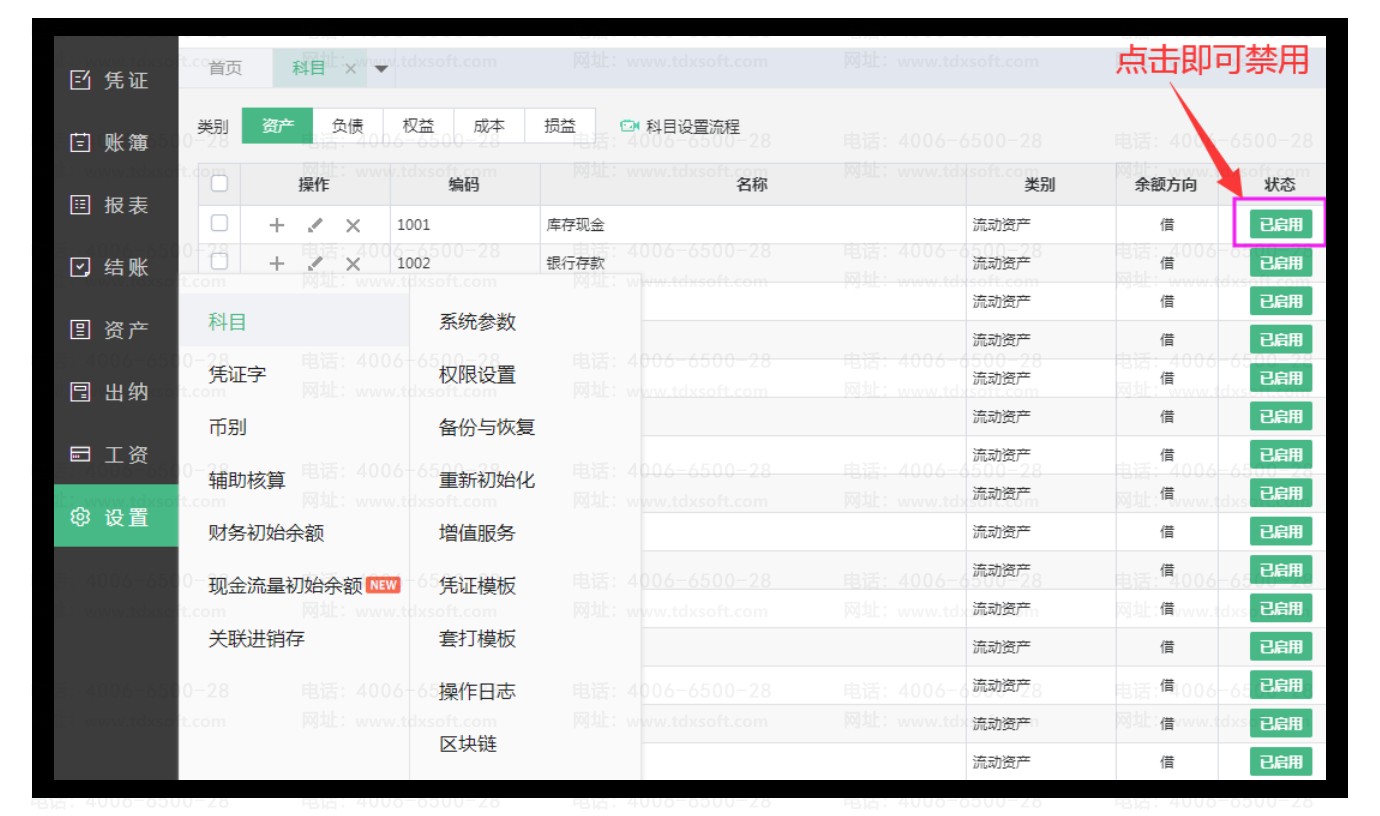Toggle the 已启用 status for 库存现金

coord(1280,224)
